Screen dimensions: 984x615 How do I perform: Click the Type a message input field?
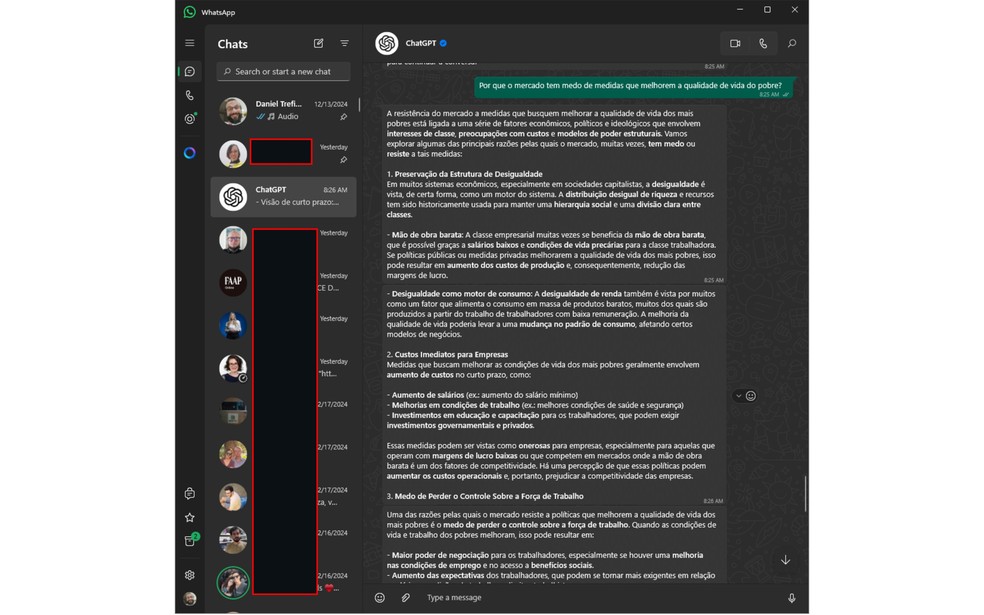pos(500,597)
